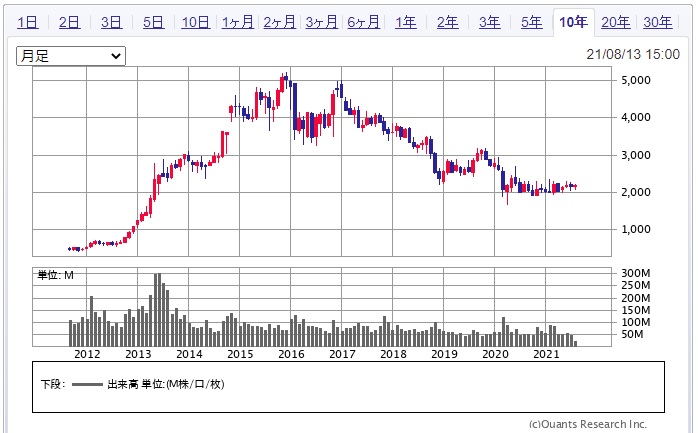The height and width of the screenshot is (433, 698).
Task: Click the 2016 year axis label
Action: tap(291, 354)
